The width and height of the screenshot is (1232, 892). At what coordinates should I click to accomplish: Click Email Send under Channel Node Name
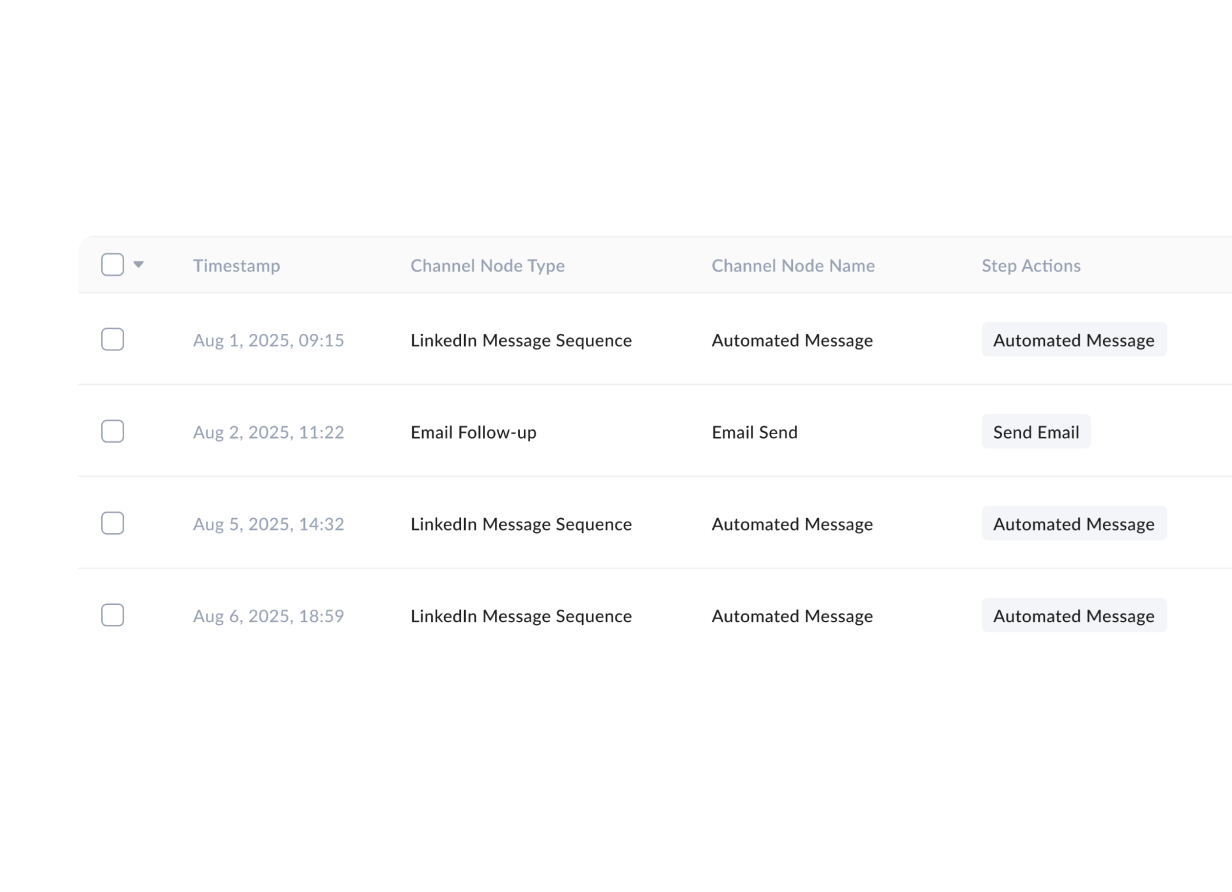pyautogui.click(x=754, y=431)
